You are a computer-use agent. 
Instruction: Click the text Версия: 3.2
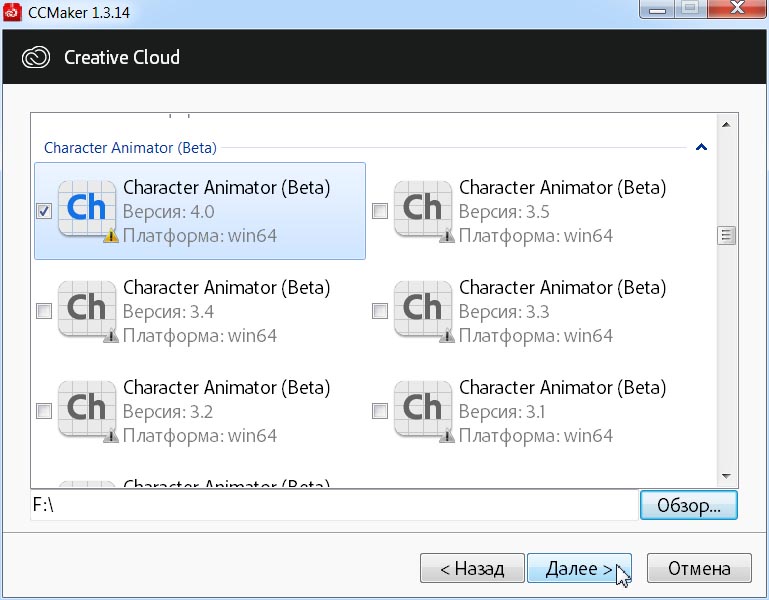[168, 412]
